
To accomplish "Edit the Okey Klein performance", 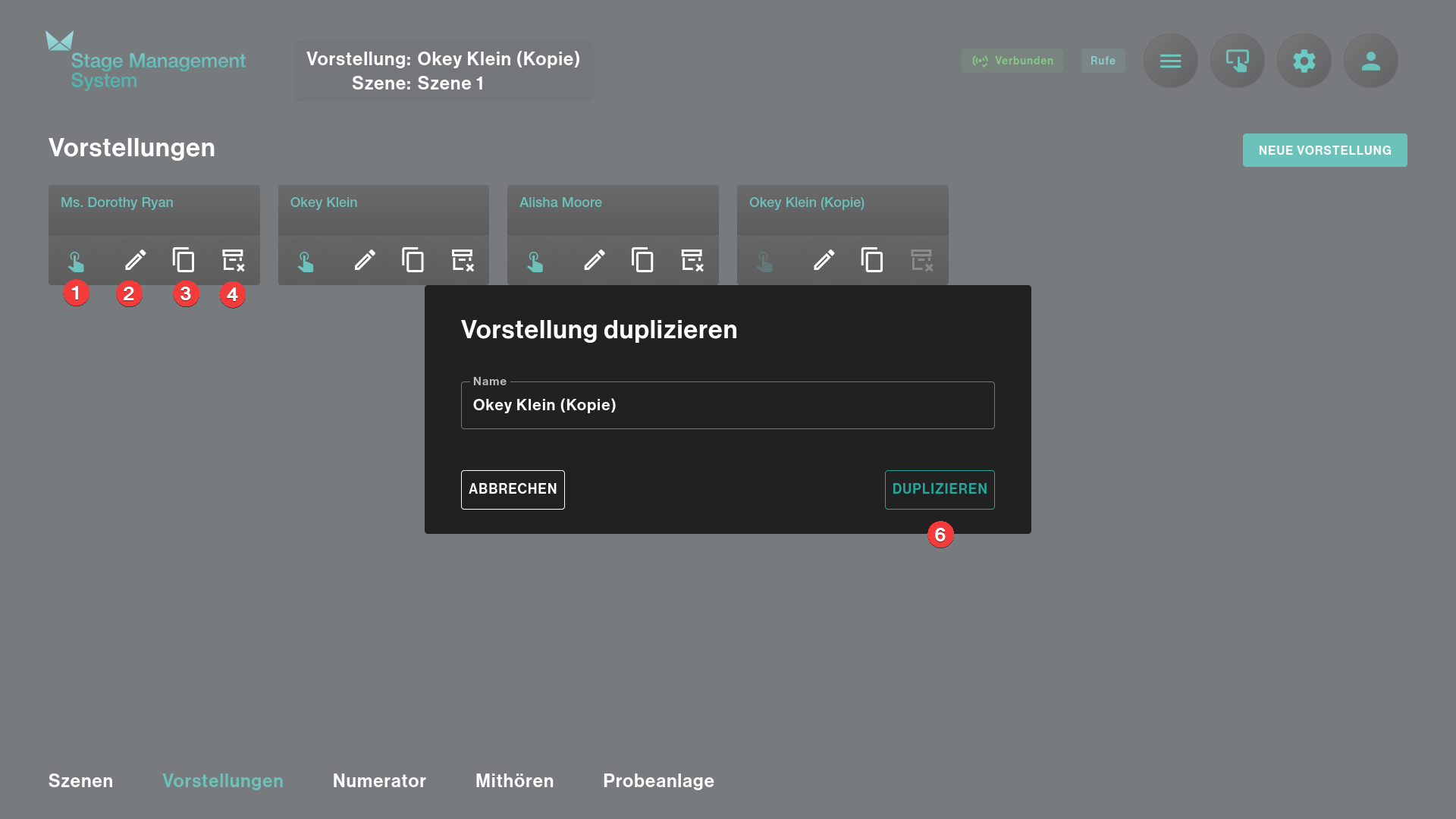I will coord(365,260).
